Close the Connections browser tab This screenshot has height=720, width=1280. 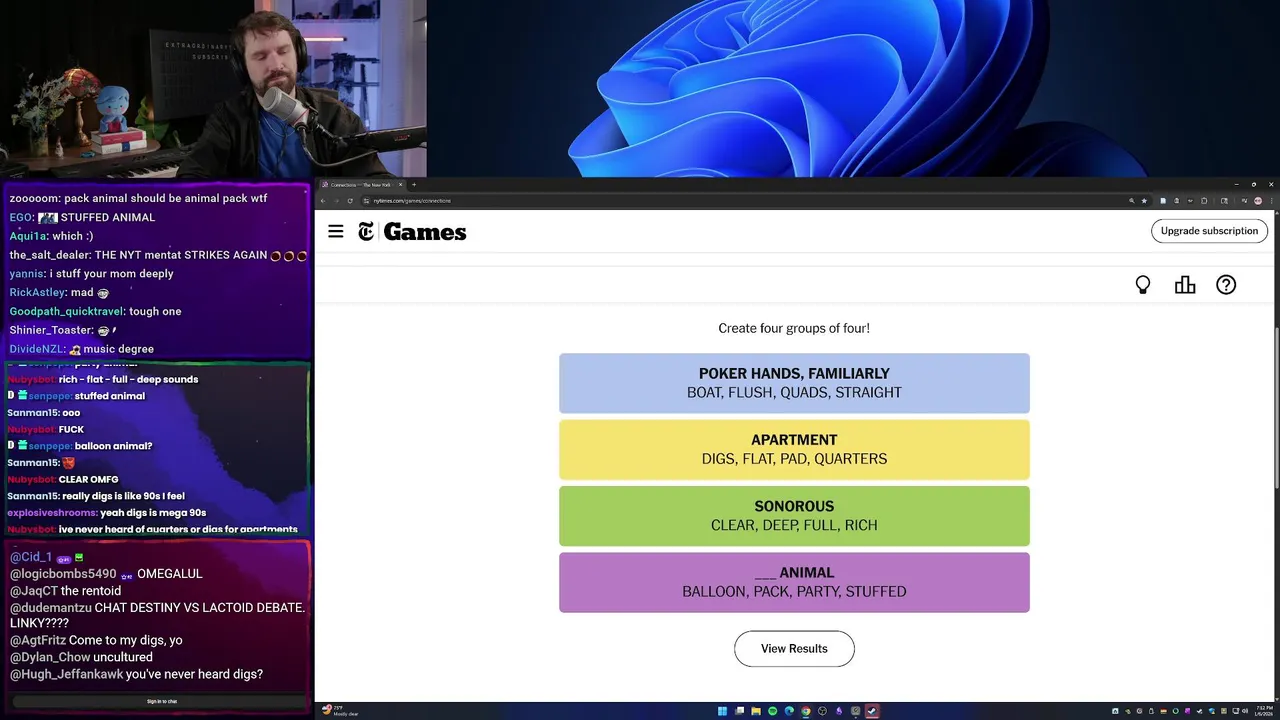tap(400, 184)
